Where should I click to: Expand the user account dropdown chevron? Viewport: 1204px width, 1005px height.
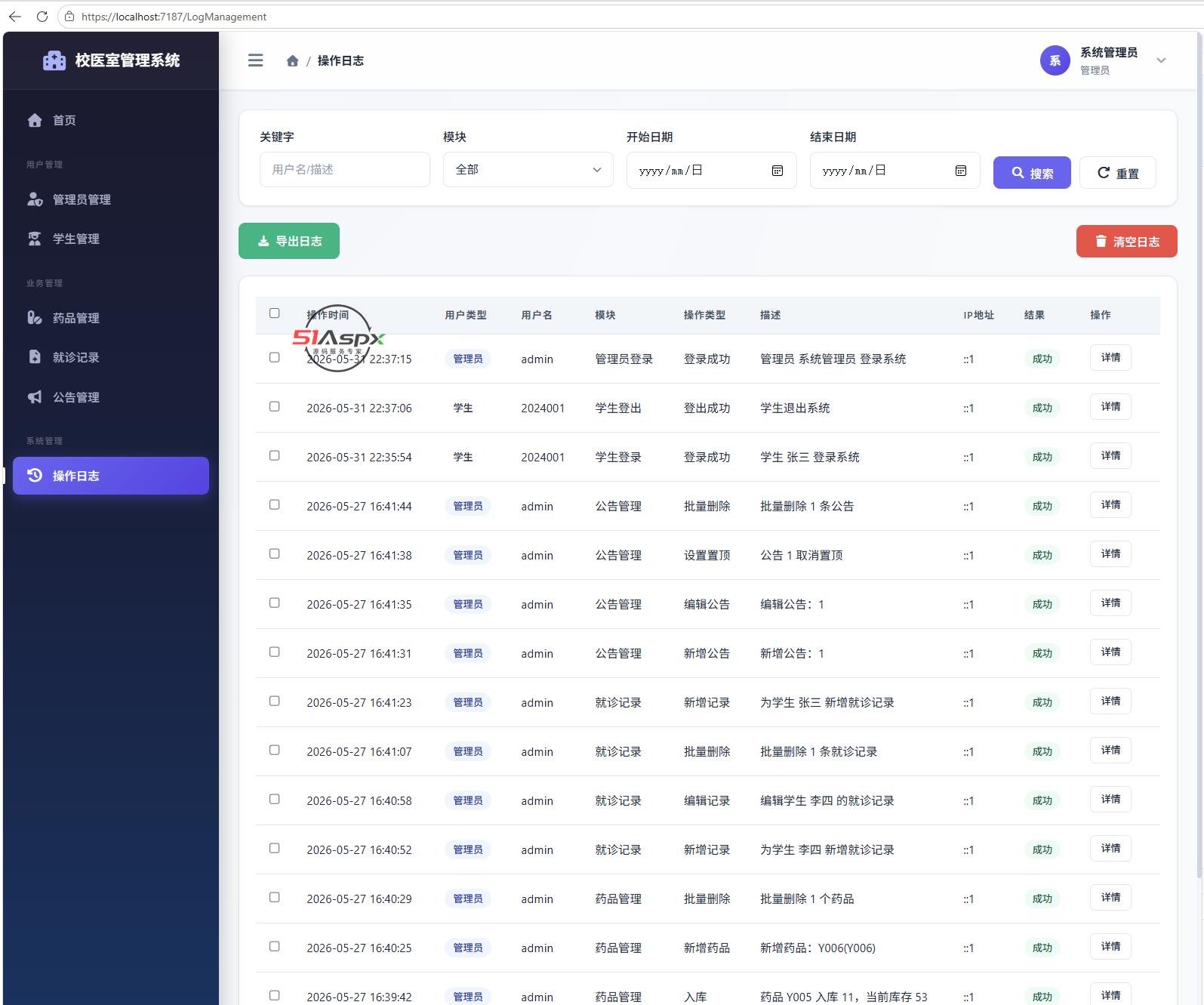tap(1161, 60)
